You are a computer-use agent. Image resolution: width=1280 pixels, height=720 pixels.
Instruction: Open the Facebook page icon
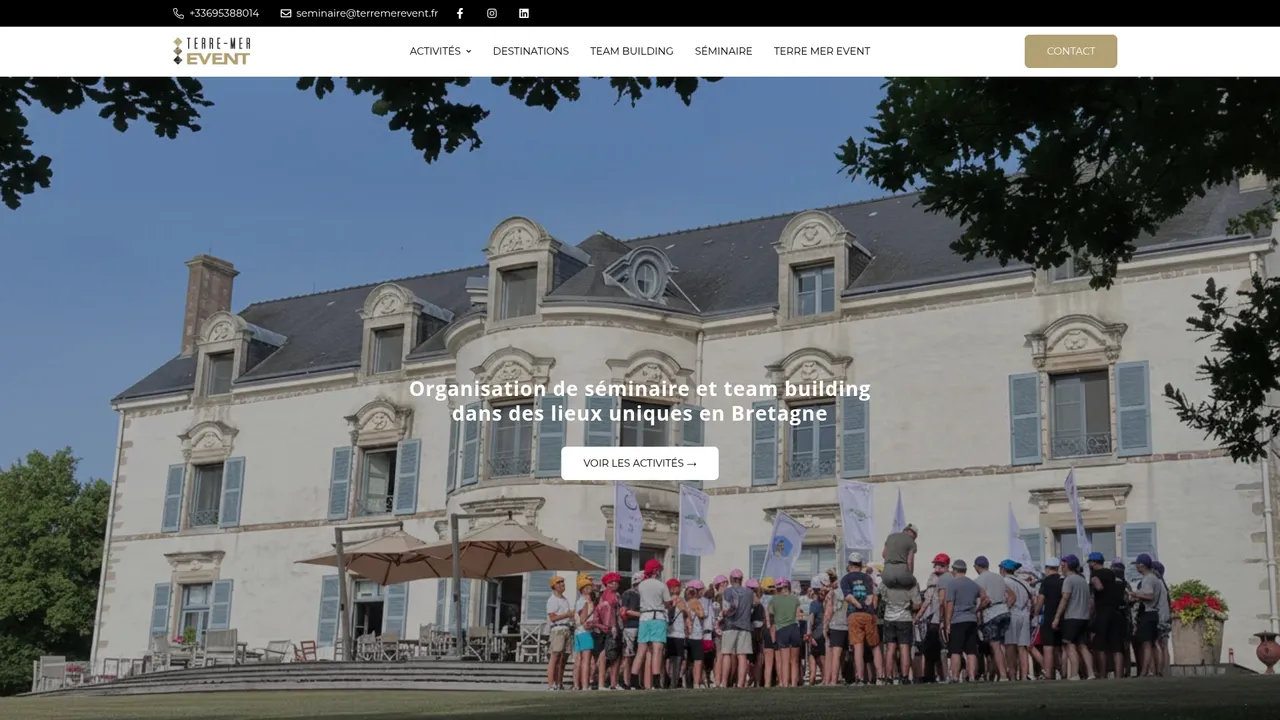460,13
